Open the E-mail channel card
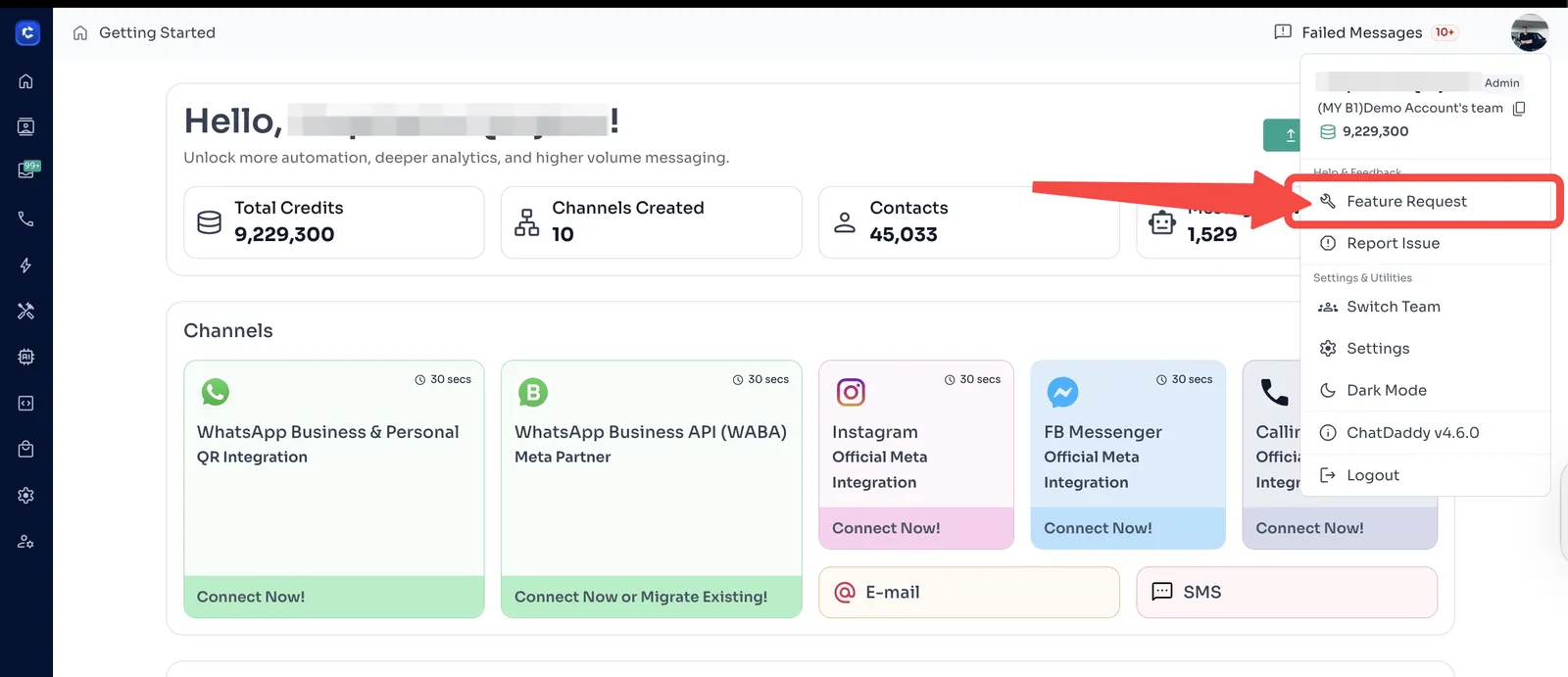 tap(968, 592)
